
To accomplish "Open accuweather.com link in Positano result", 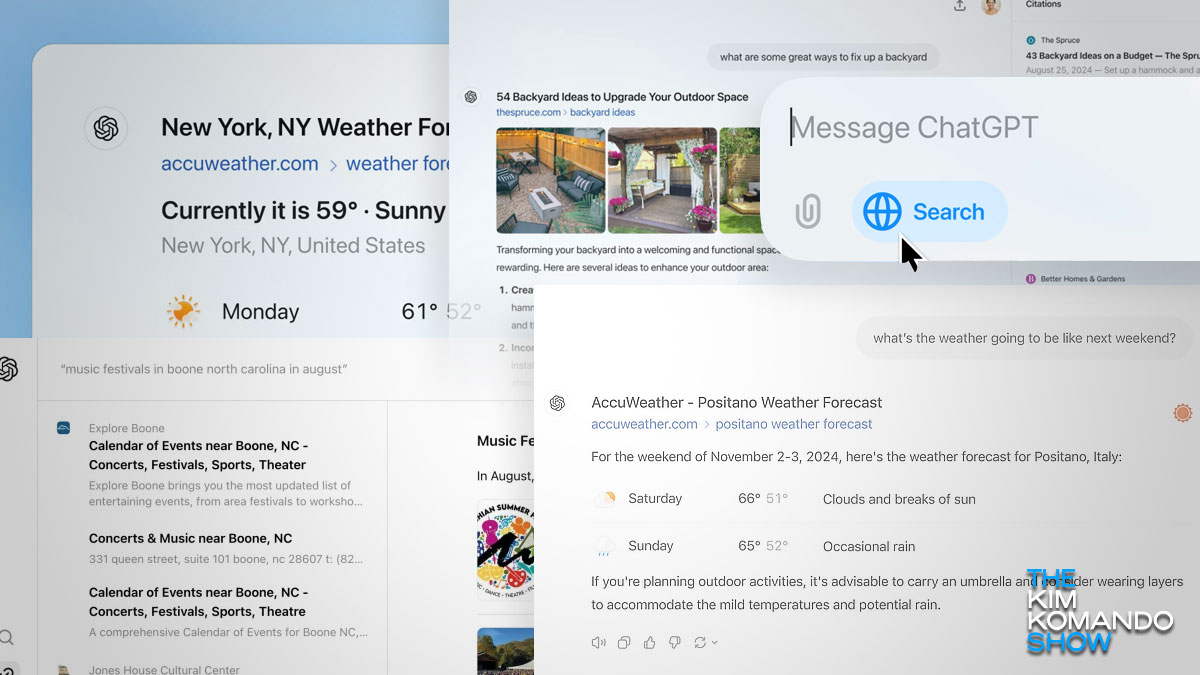I will point(644,424).
